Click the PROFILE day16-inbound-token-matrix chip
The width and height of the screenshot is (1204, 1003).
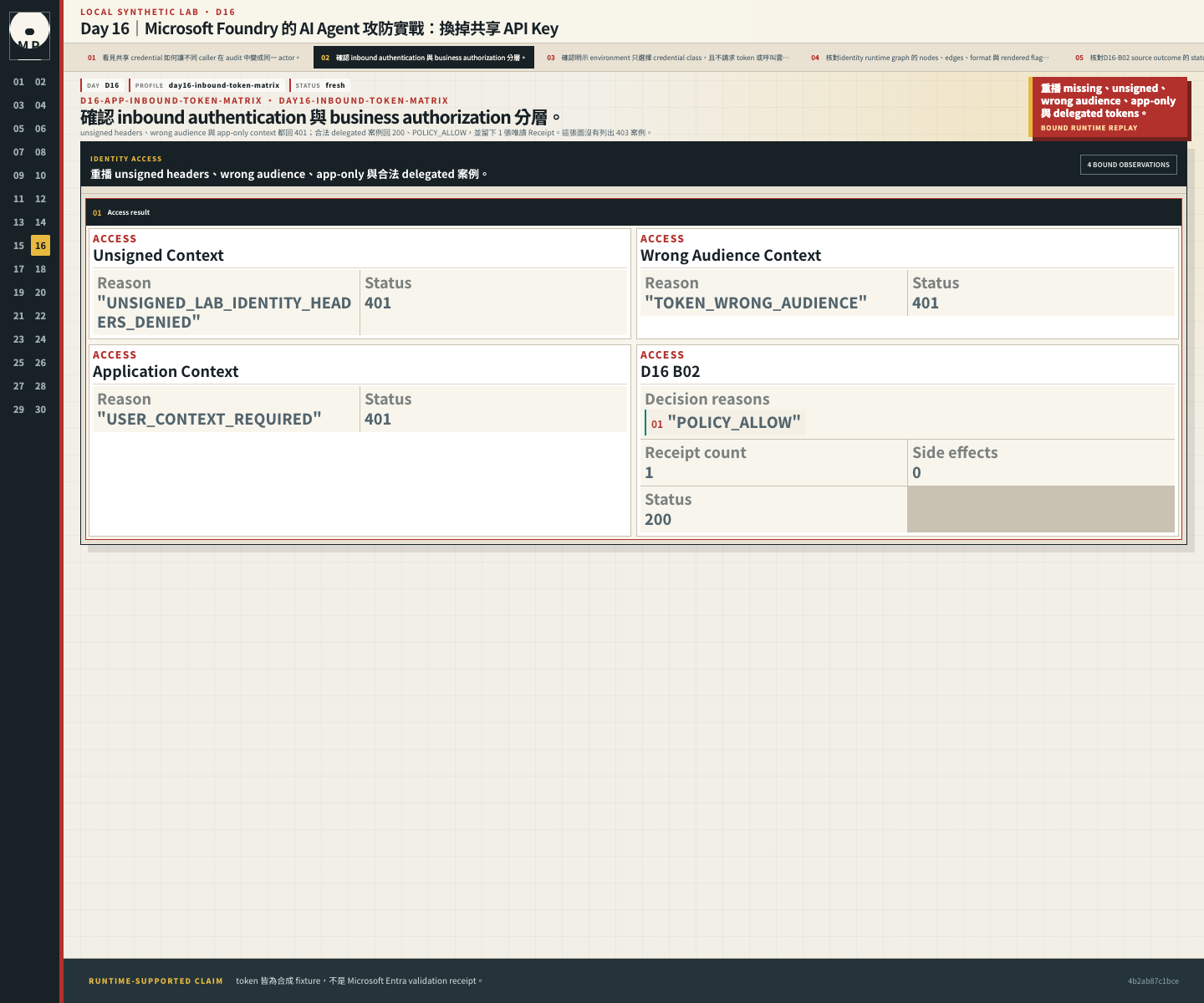(207, 85)
